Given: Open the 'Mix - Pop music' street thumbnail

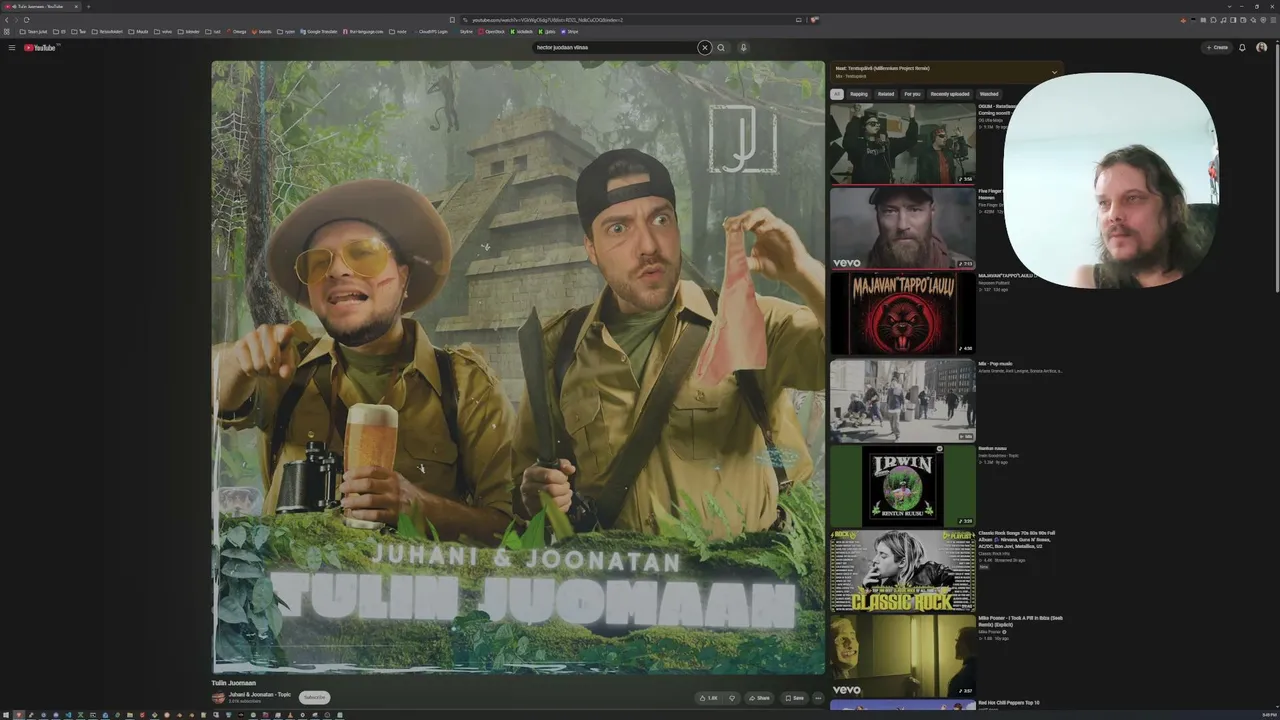Looking at the screenshot, I should point(902,400).
